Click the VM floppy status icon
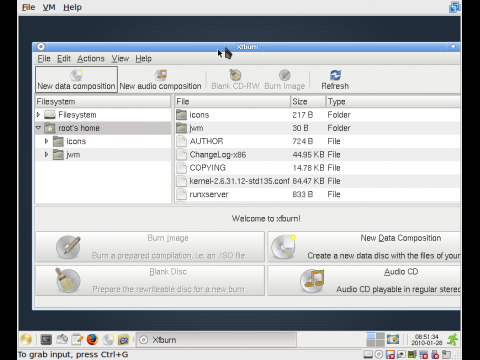Image resolution: width=480 pixels, height=360 pixels. 390,355
